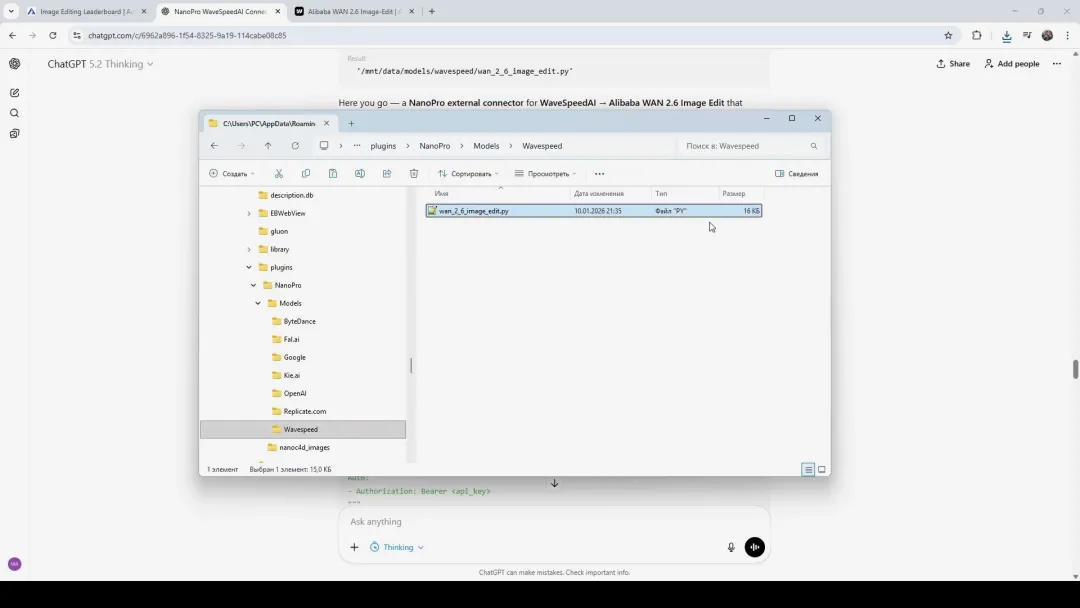The height and width of the screenshot is (608, 1080).
Task: Open ChatGPT conversation options three dots
Action: [x=1057, y=63]
